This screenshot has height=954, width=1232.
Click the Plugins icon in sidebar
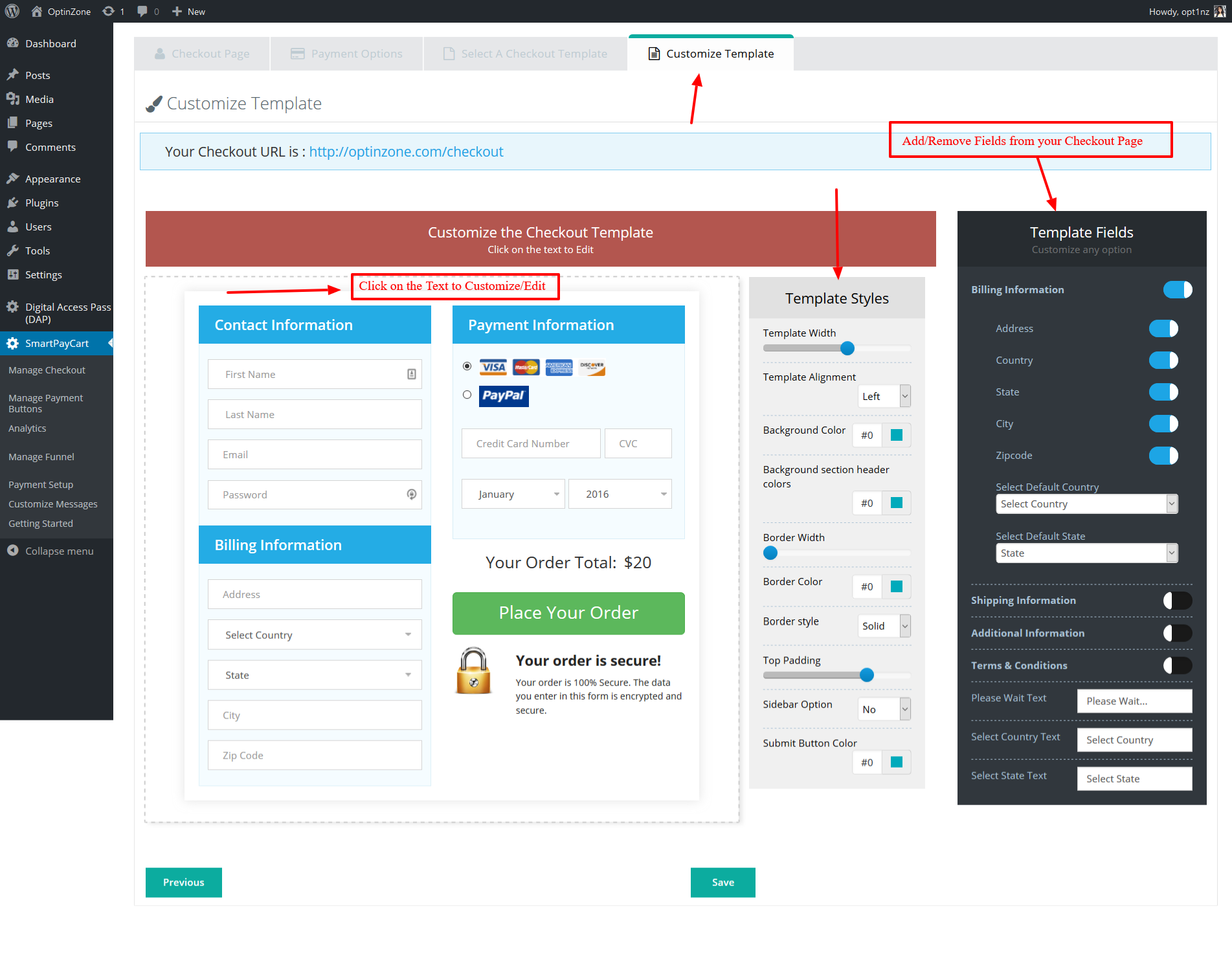click(13, 203)
